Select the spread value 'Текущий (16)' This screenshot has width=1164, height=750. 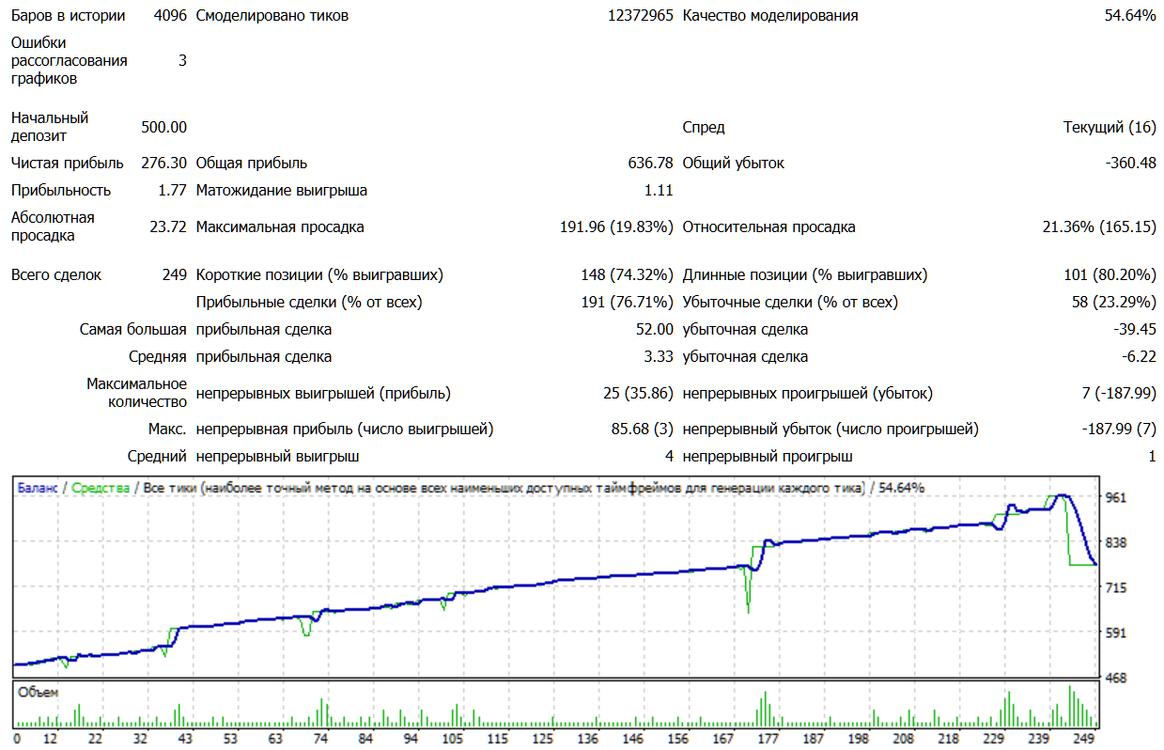click(x=1109, y=127)
